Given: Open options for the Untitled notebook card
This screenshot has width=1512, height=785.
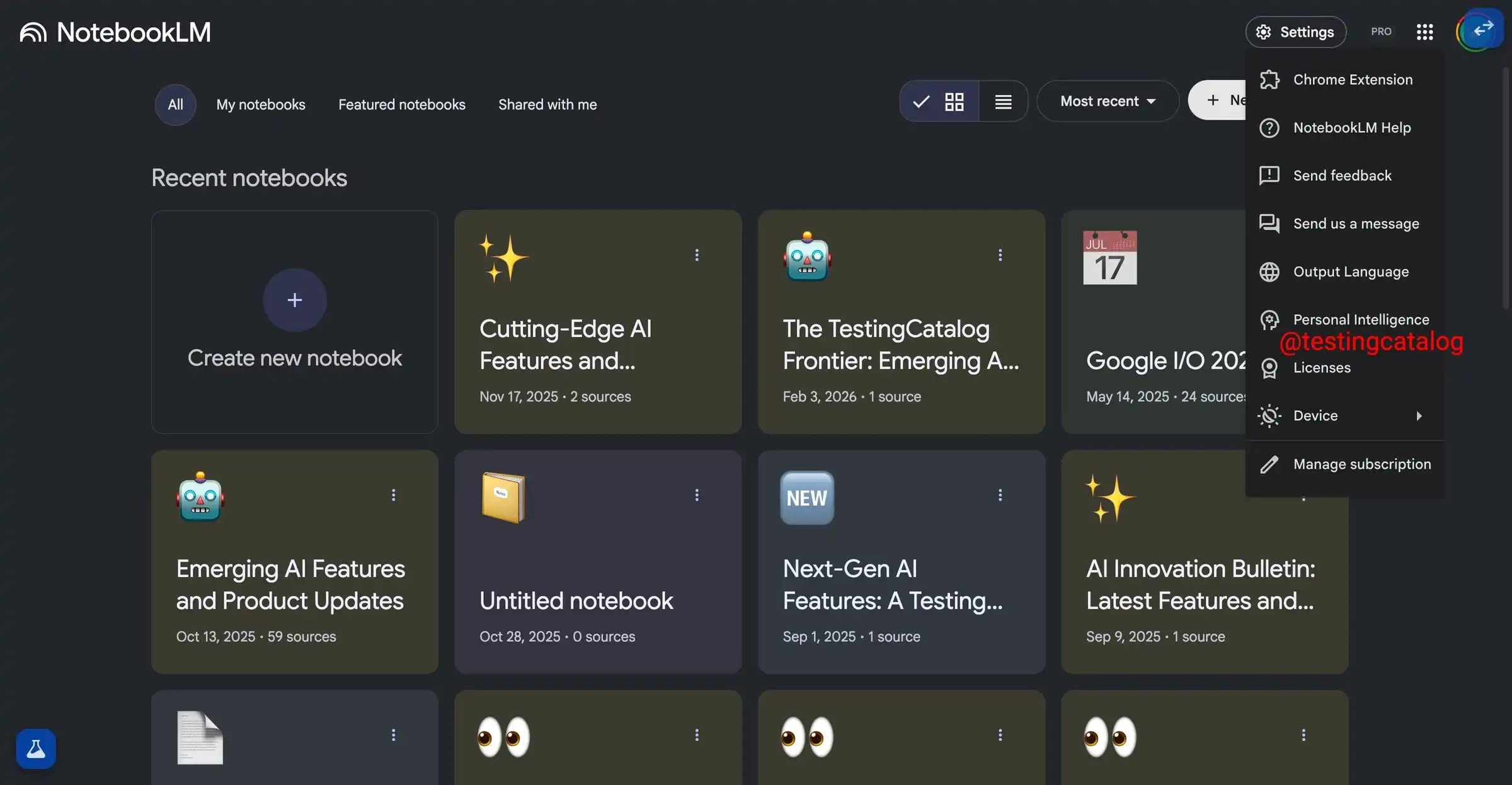Looking at the screenshot, I should [697, 495].
